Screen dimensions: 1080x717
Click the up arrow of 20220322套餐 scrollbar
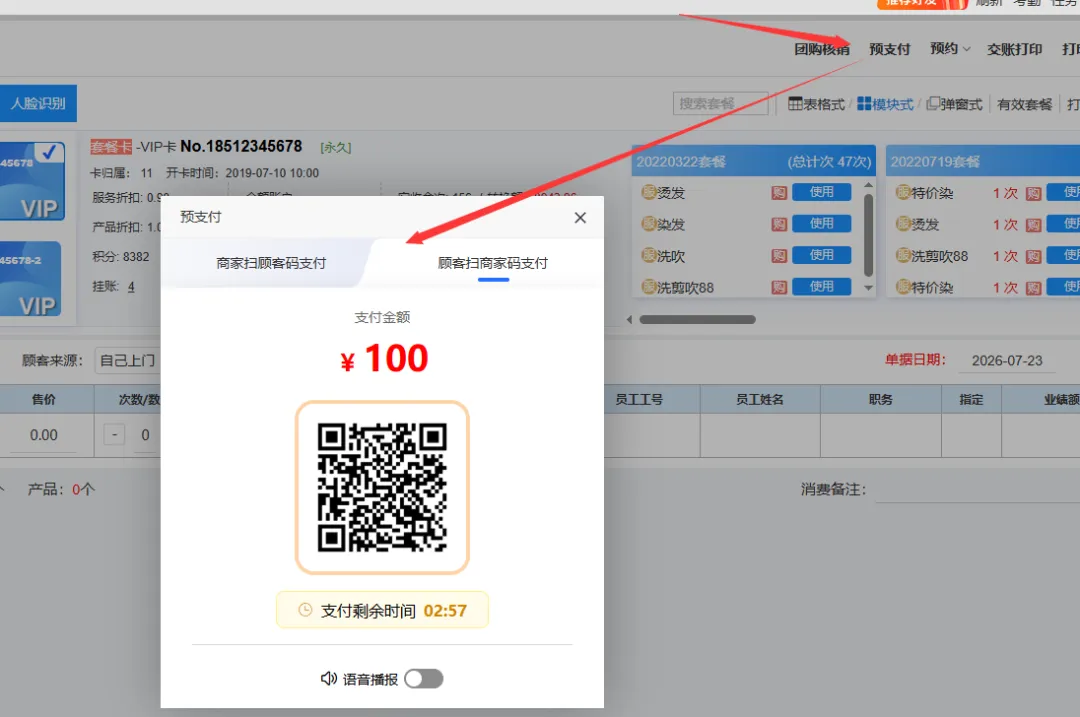point(869,185)
